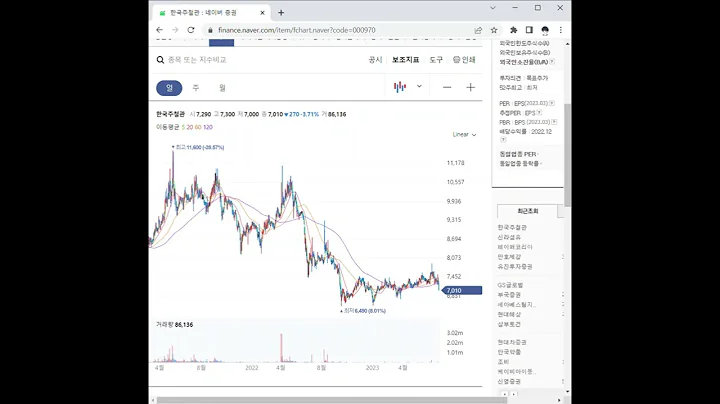Open 현대차증권 in recent list
The width and height of the screenshot is (720, 404).
click(x=512, y=342)
